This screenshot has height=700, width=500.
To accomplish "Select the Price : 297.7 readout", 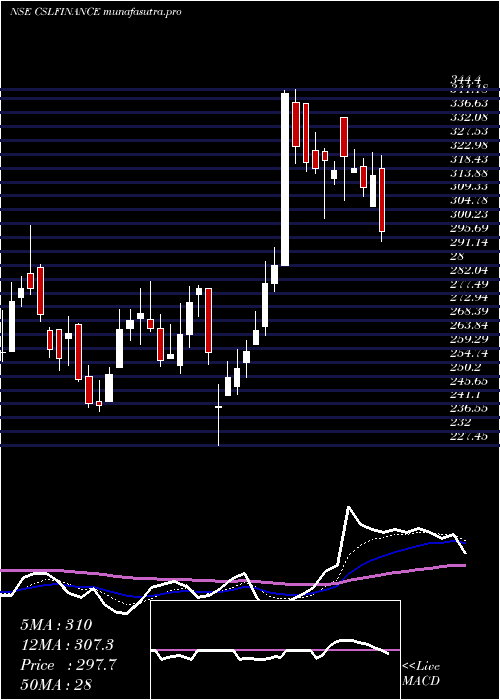I will [68, 665].
